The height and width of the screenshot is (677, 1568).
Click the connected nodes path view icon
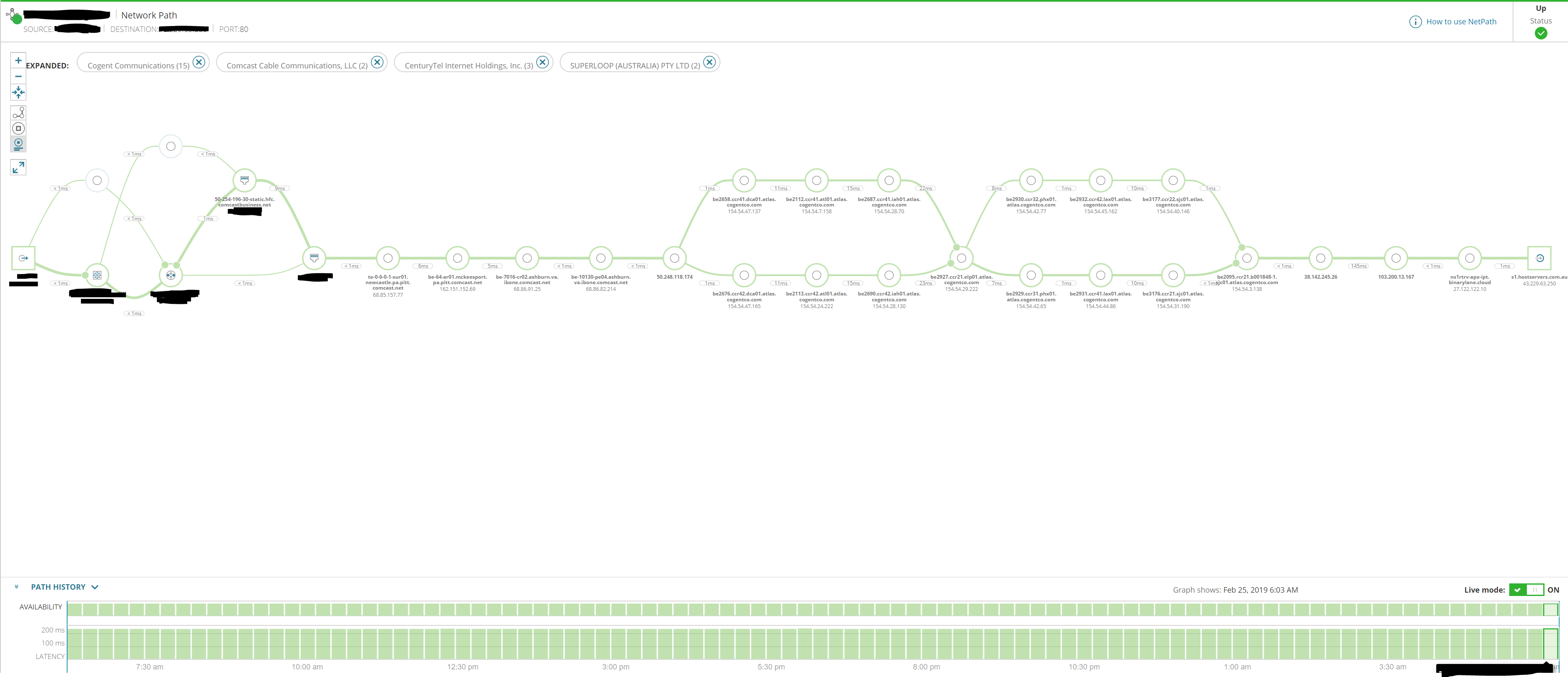tap(18, 112)
